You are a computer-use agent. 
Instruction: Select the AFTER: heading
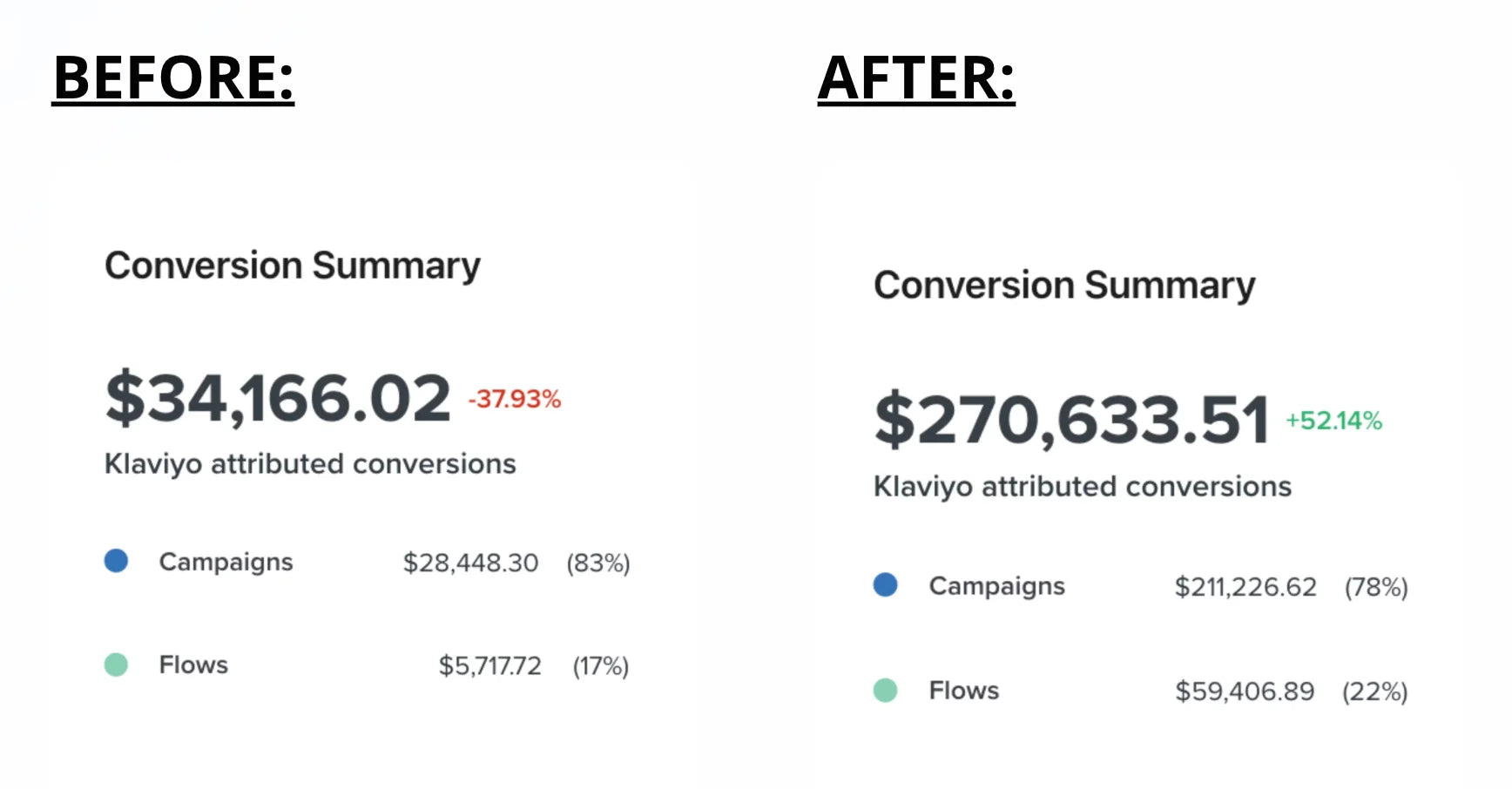(x=916, y=78)
